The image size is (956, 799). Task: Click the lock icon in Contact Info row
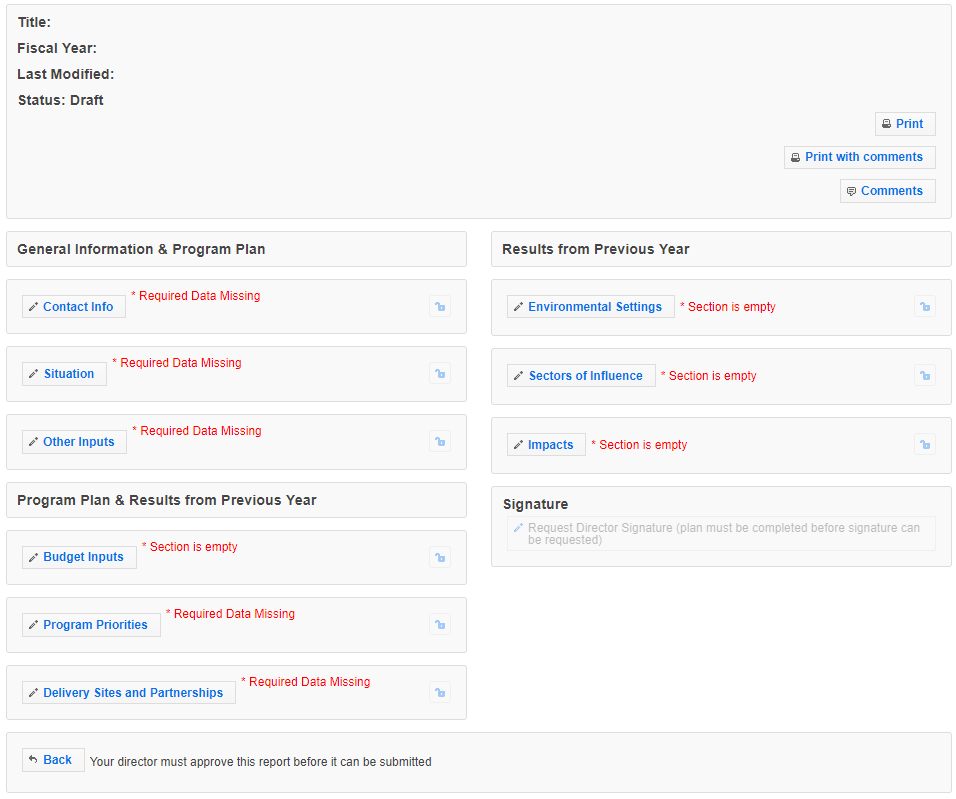(x=440, y=307)
